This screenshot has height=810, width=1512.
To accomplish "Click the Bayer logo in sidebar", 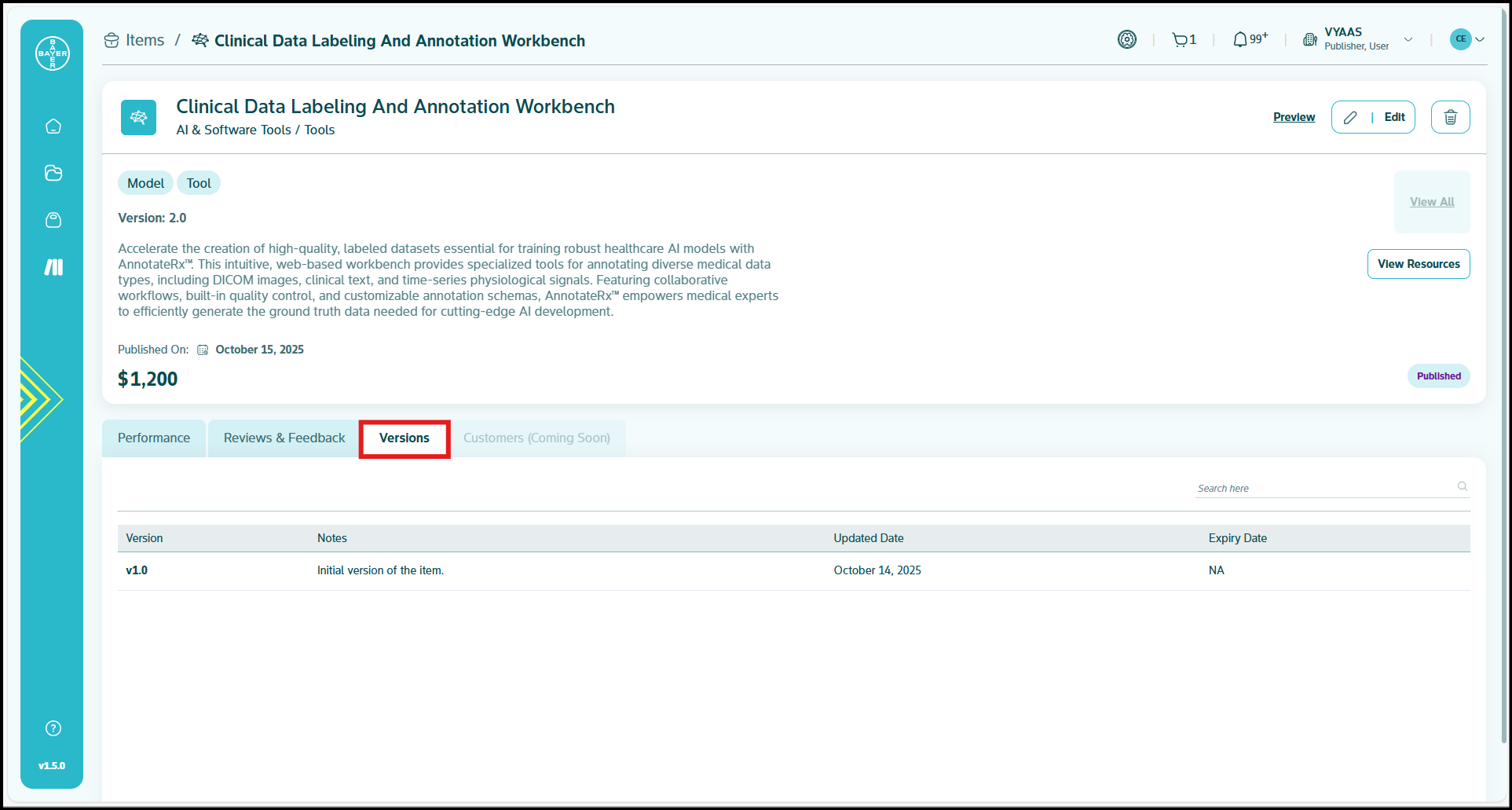I will (53, 53).
